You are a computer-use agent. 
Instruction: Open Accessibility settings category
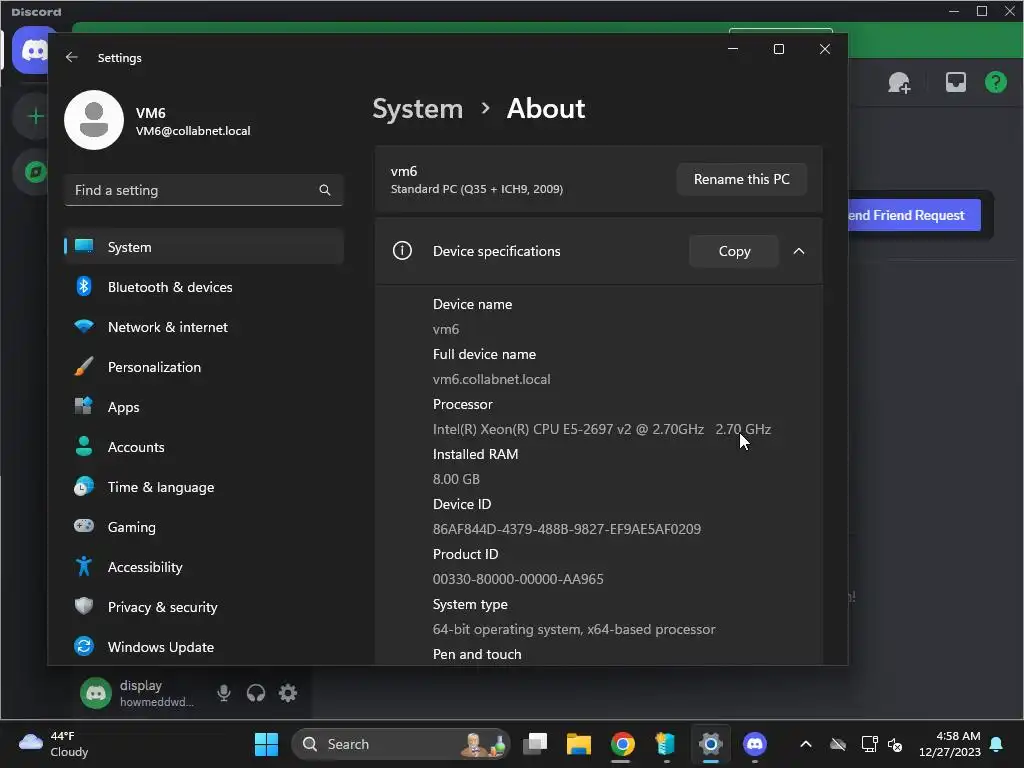(204, 567)
